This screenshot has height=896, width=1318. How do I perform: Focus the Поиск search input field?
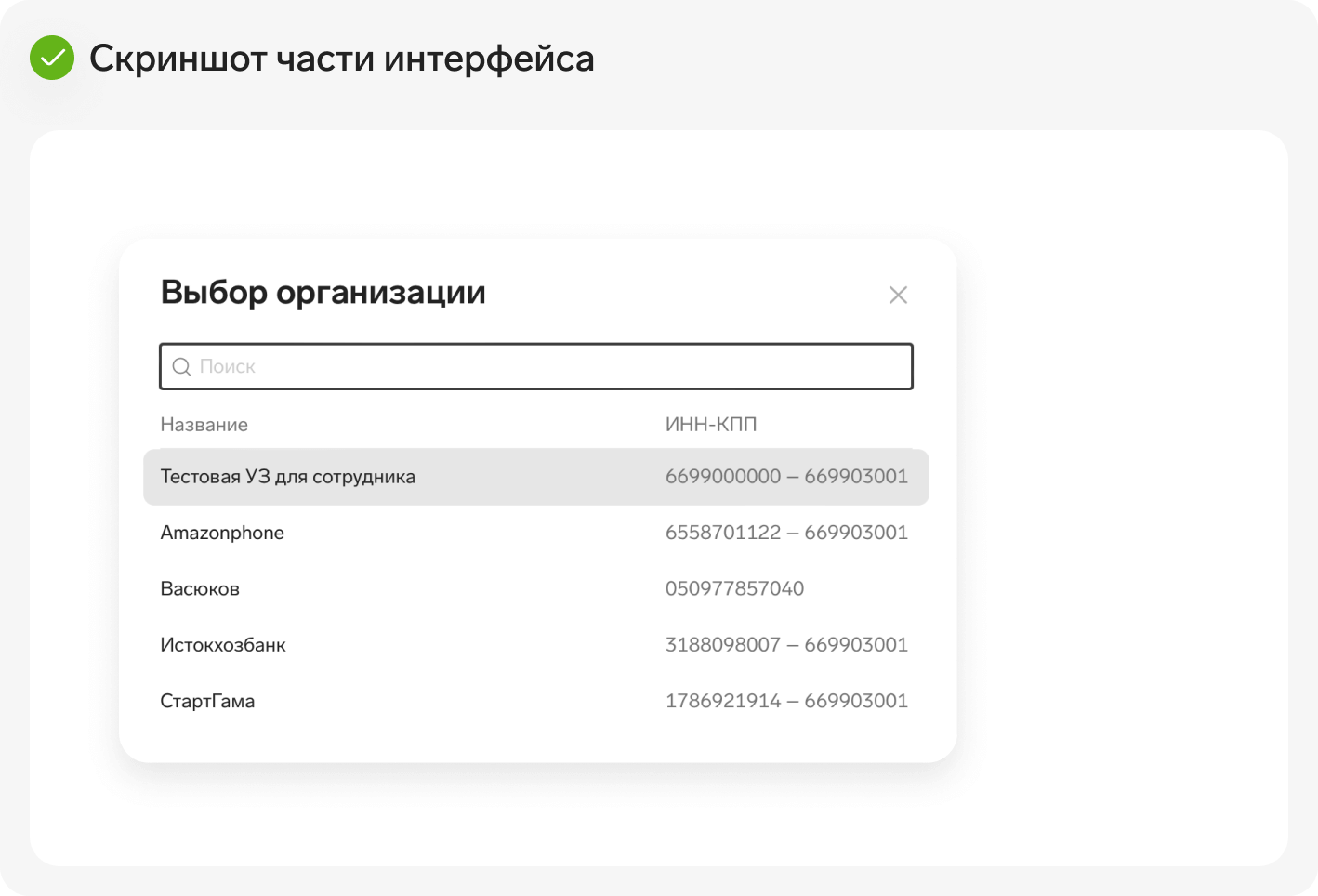(536, 366)
